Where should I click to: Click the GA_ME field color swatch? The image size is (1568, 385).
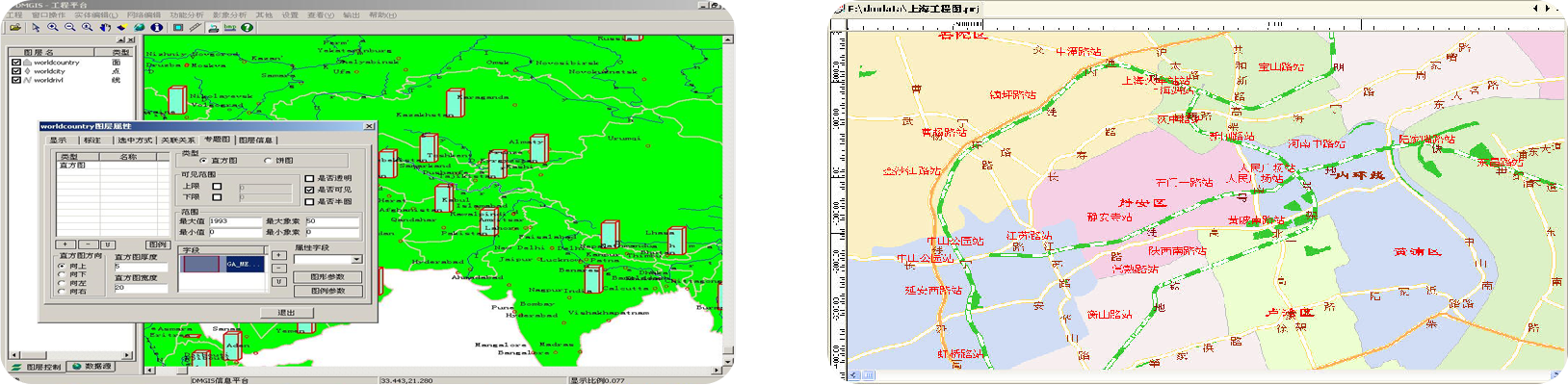pyautogui.click(x=200, y=264)
